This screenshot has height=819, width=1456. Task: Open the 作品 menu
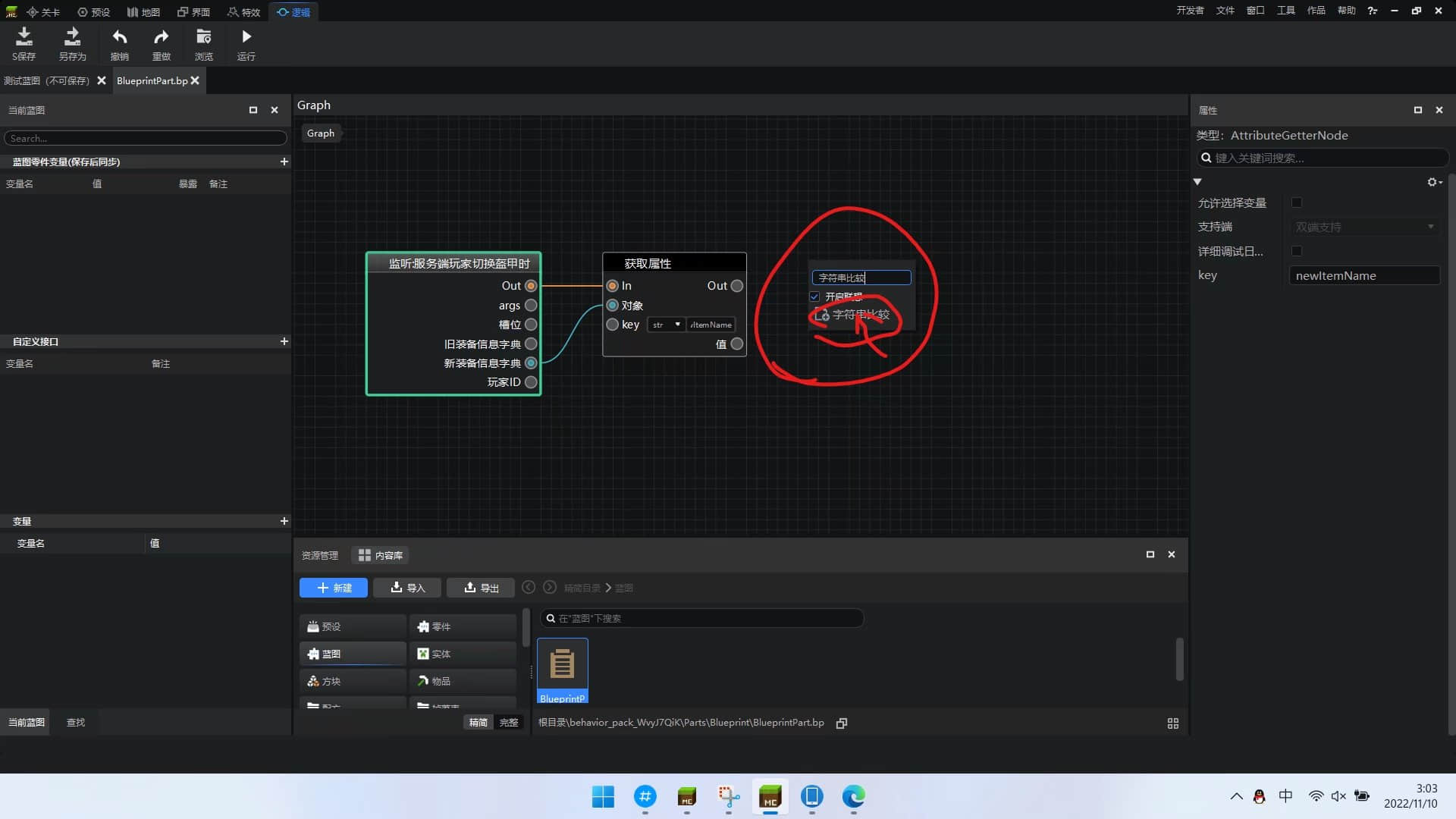pos(1316,11)
